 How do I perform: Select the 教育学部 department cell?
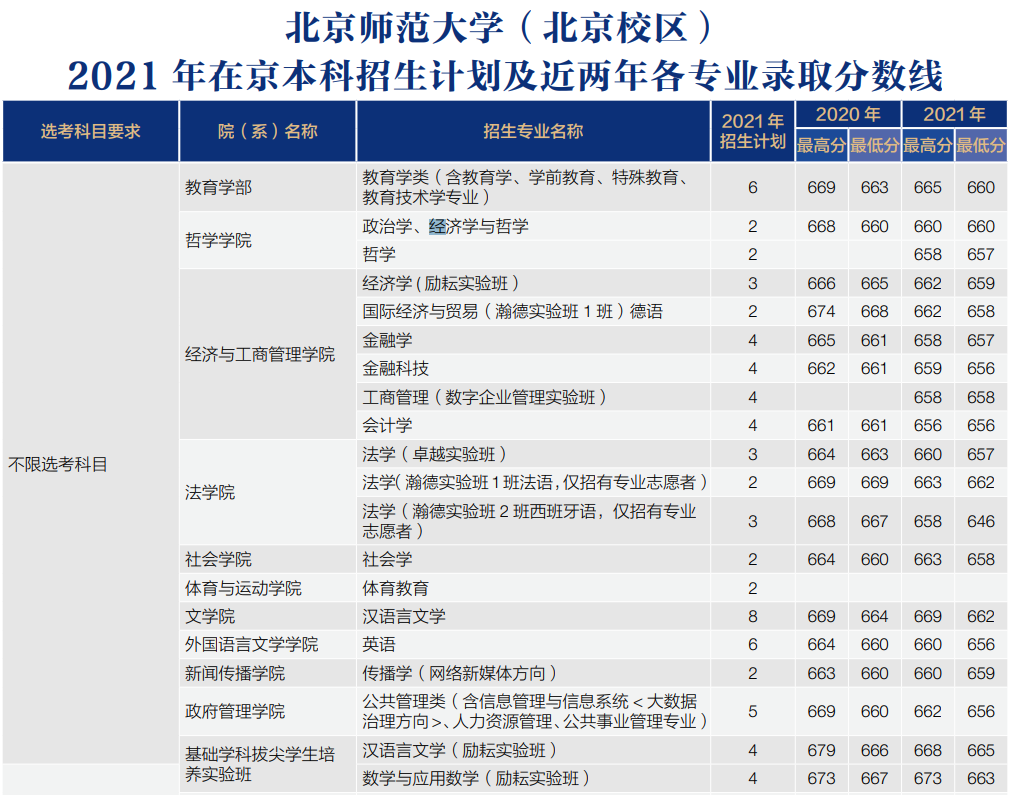218,188
